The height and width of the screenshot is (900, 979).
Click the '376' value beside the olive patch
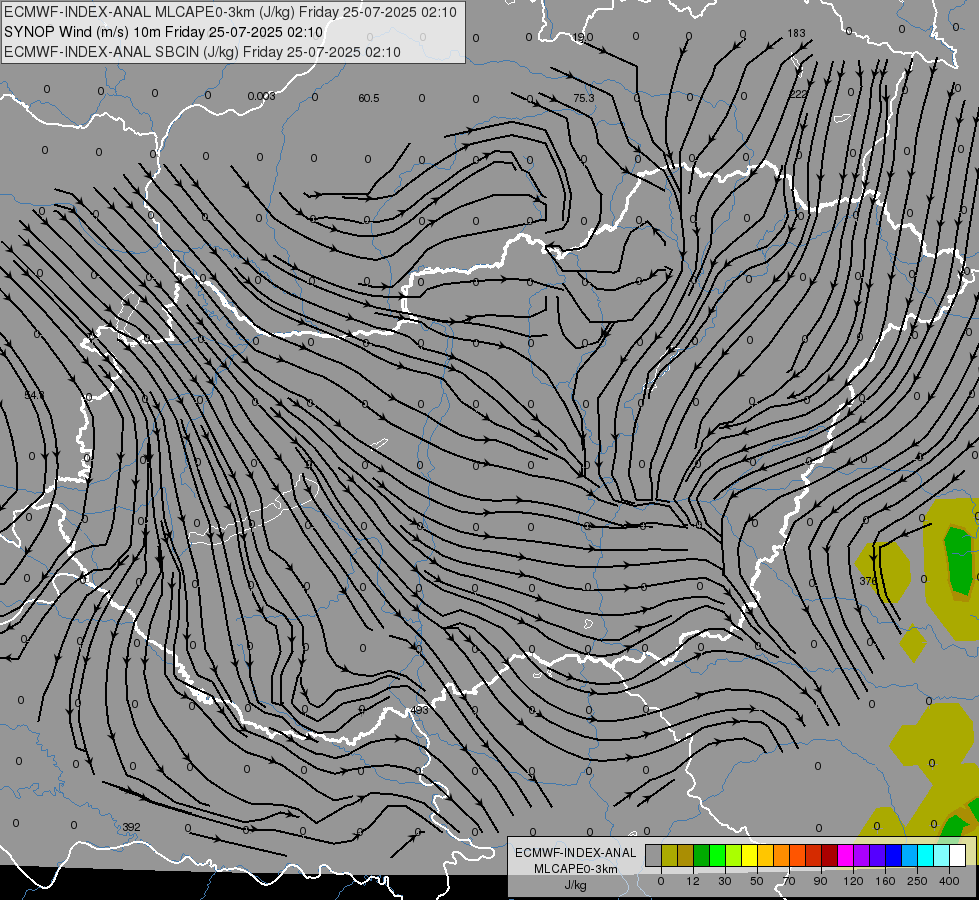pyautogui.click(x=868, y=581)
